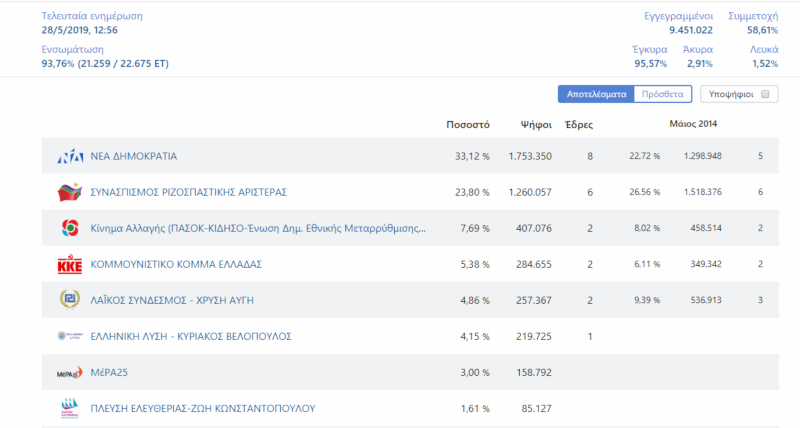Select the 1.260.057 votes value
The height and width of the screenshot is (428, 800).
530,192
